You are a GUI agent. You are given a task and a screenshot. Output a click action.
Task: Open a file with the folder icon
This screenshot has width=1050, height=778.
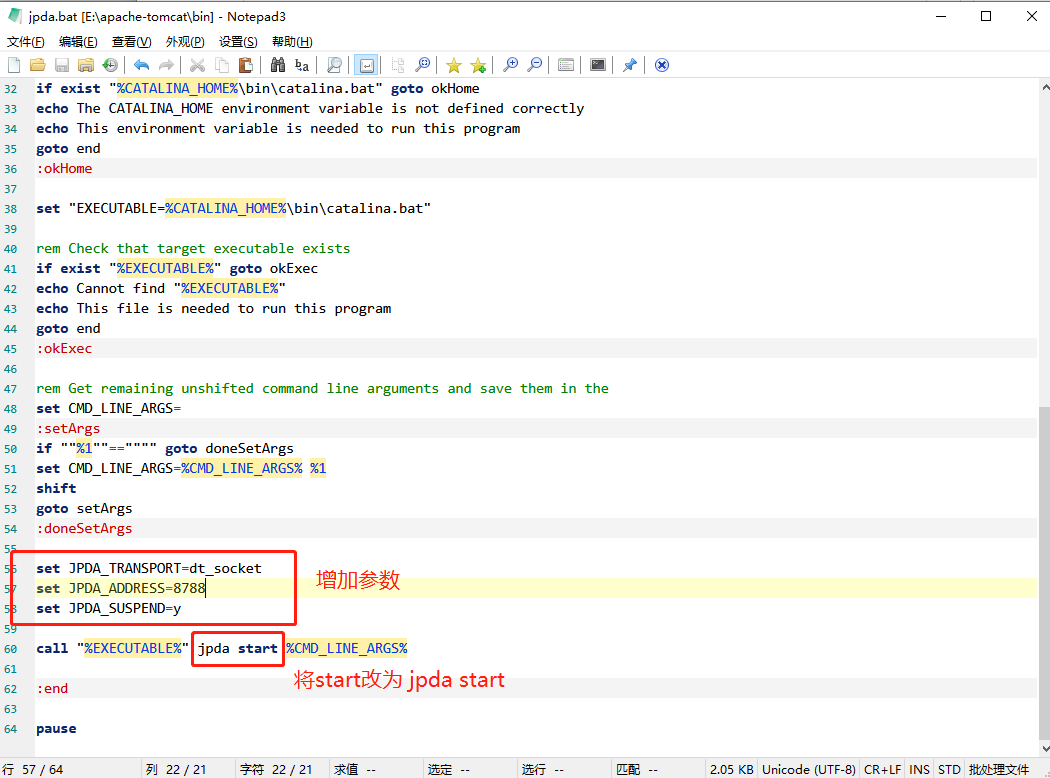[x=37, y=64]
